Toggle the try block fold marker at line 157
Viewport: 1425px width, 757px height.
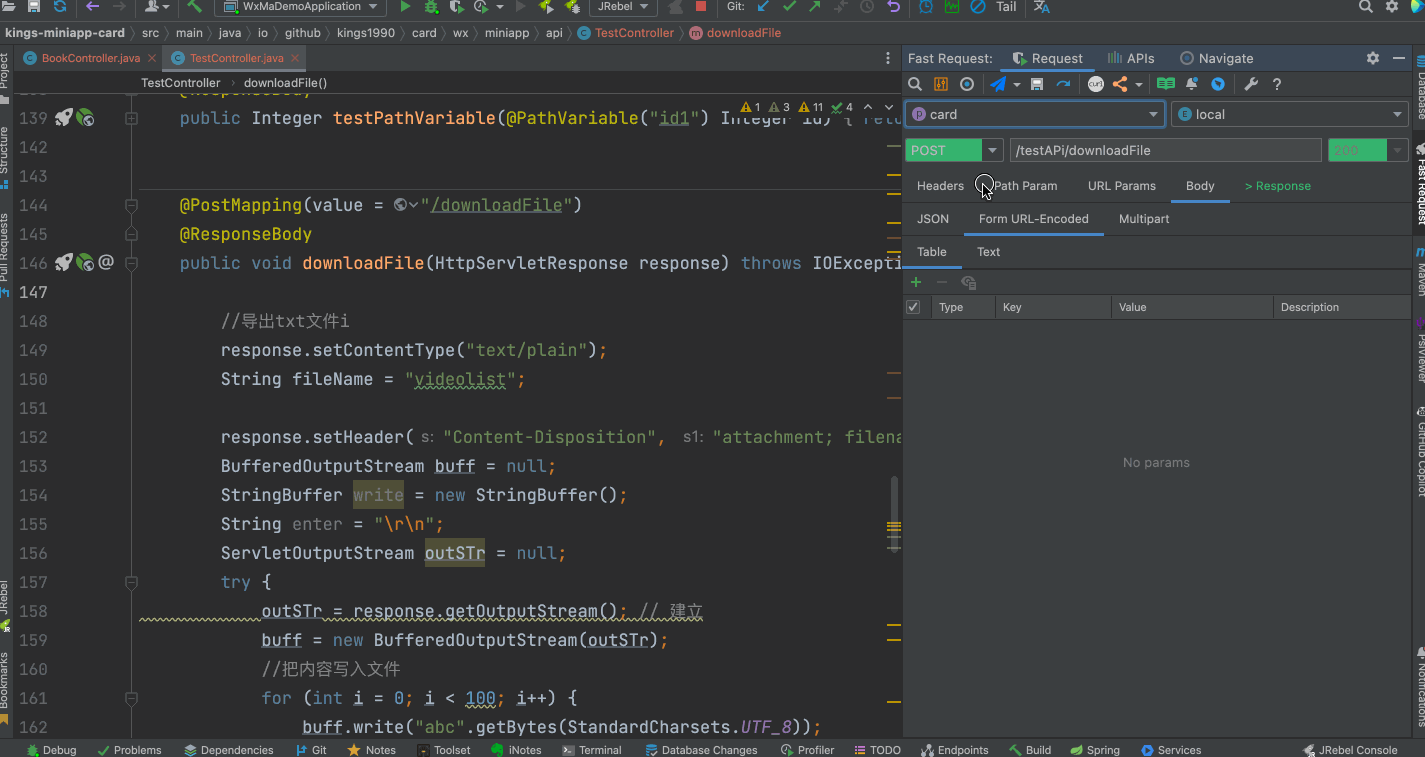[131, 582]
